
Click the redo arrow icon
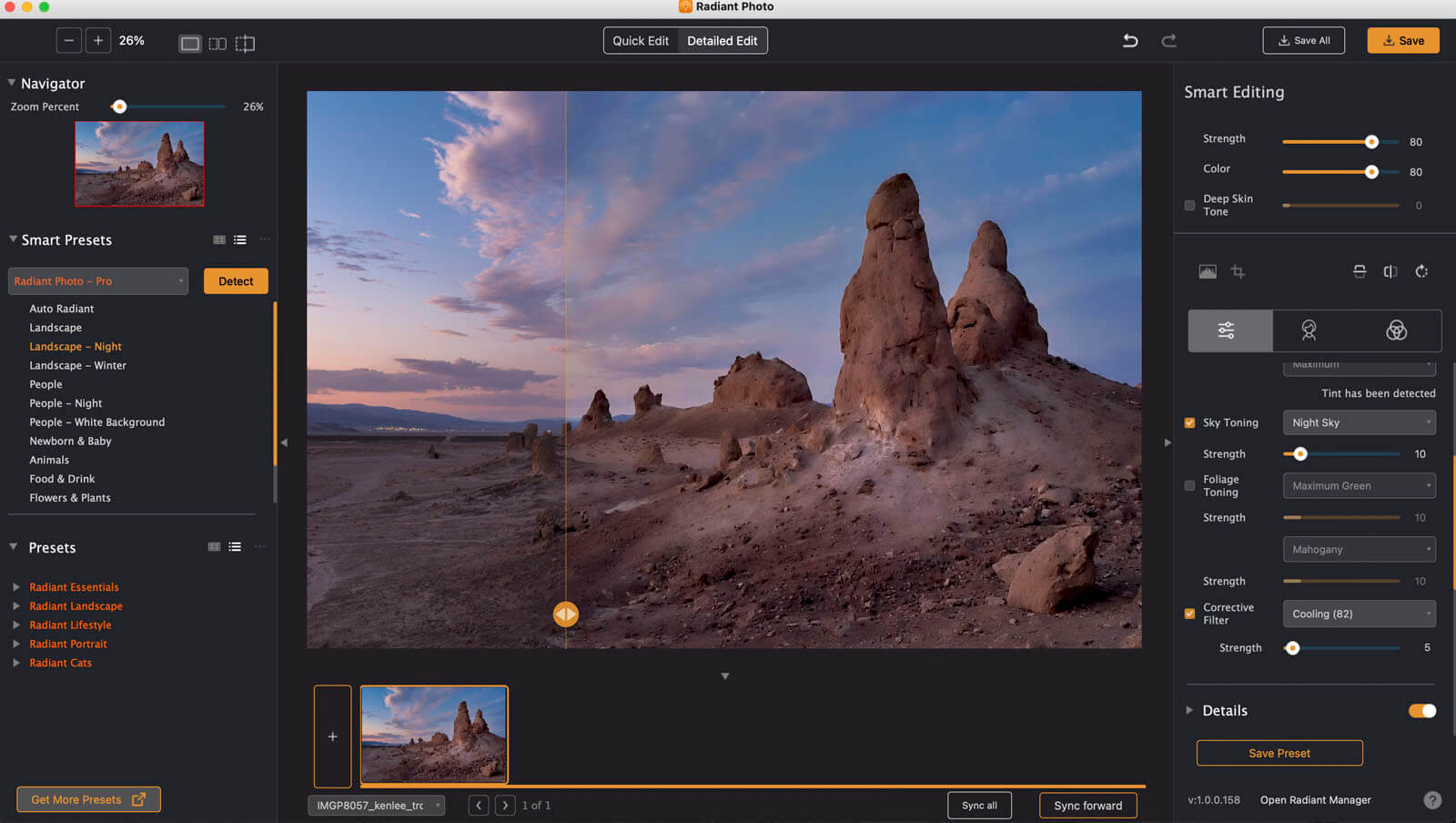(1169, 41)
